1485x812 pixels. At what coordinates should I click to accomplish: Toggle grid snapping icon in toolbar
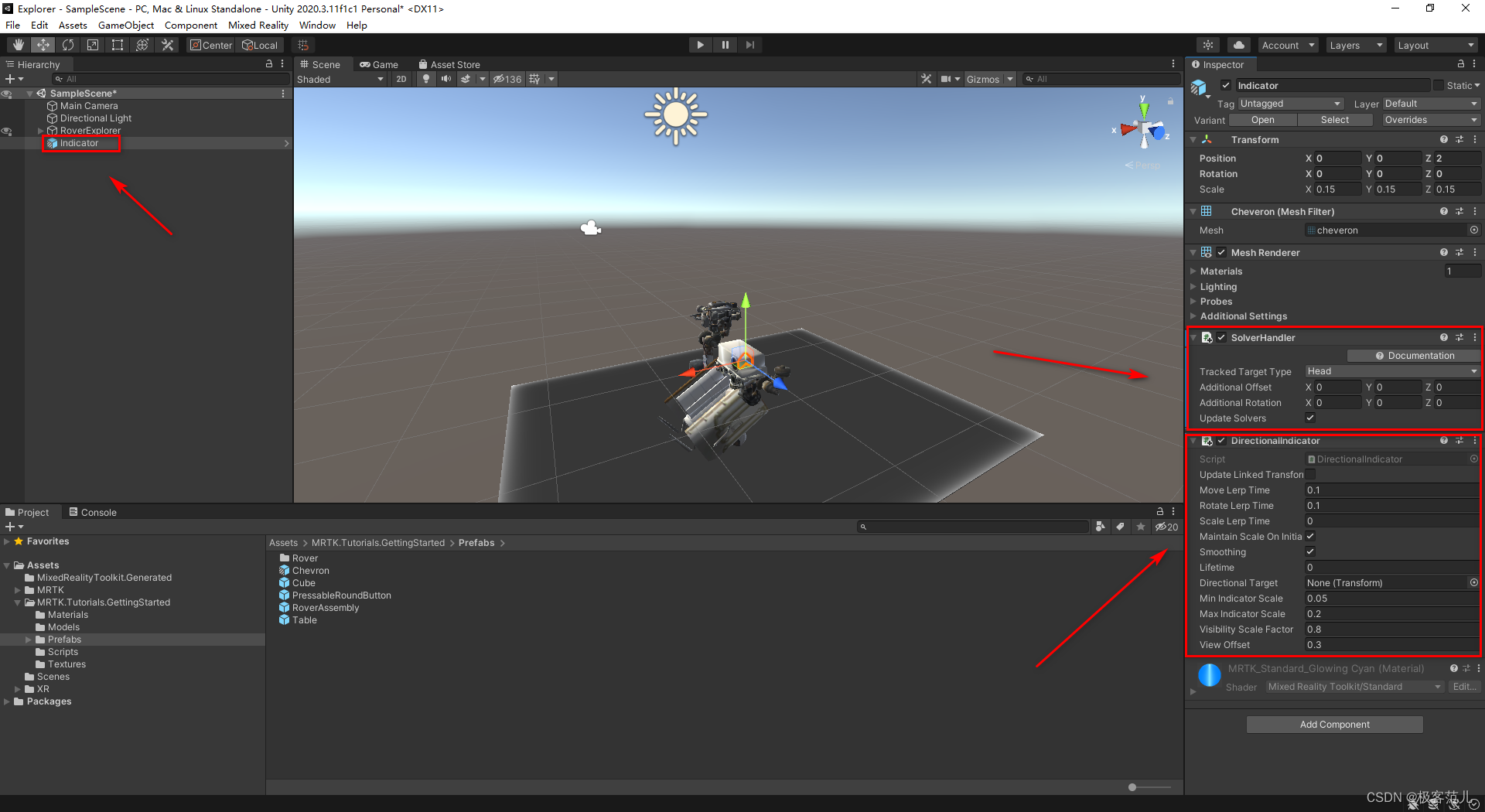point(303,45)
